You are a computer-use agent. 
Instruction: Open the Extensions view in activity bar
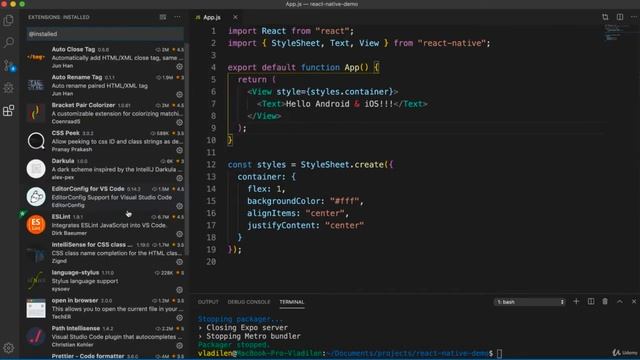click(9, 110)
